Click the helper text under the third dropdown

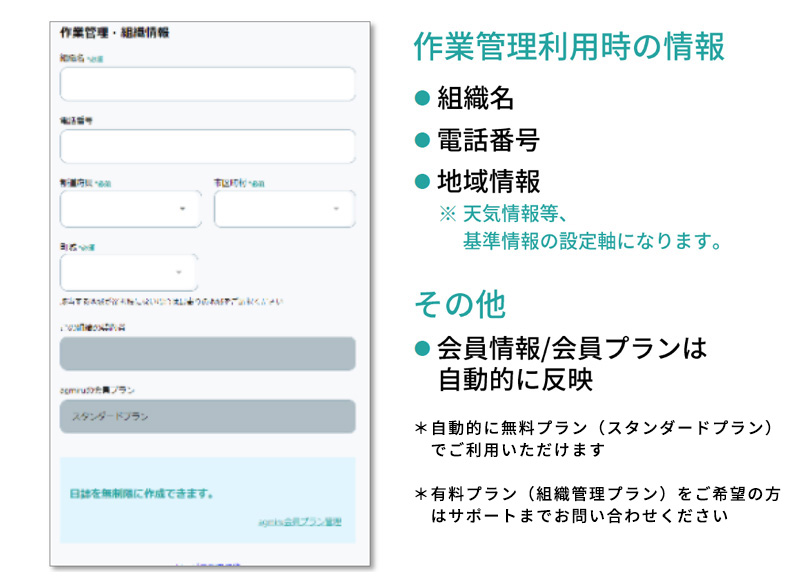pos(172,300)
